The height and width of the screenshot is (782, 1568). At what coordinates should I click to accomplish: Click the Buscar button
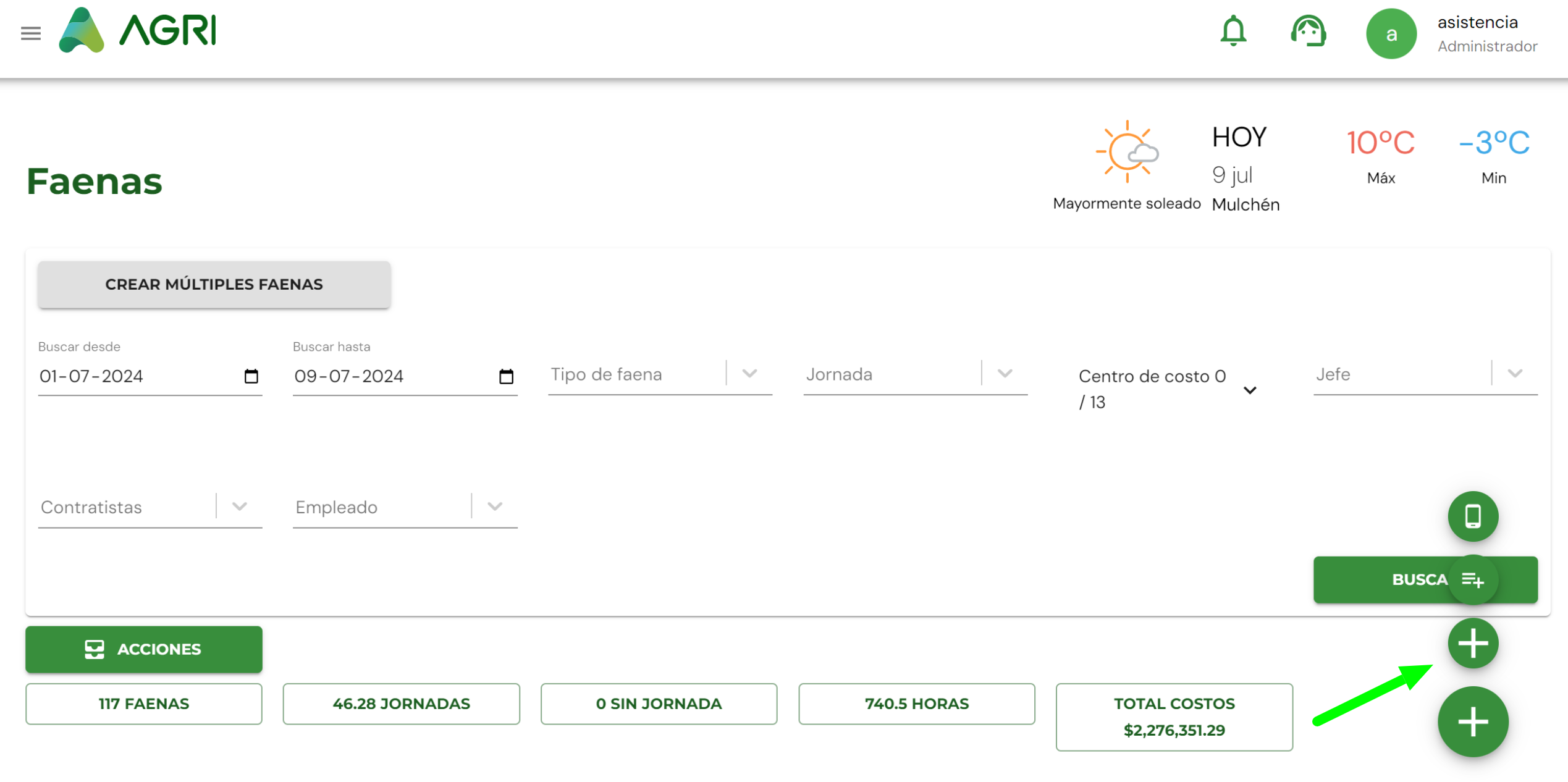point(1425,580)
